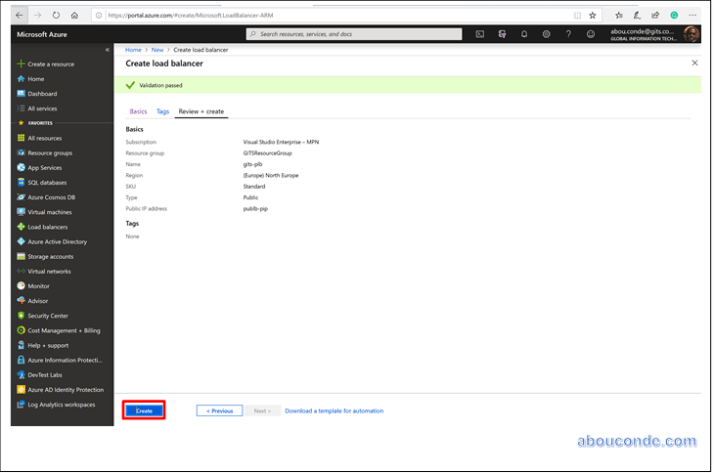
Task: Open portal settings gear icon
Action: (x=546, y=34)
